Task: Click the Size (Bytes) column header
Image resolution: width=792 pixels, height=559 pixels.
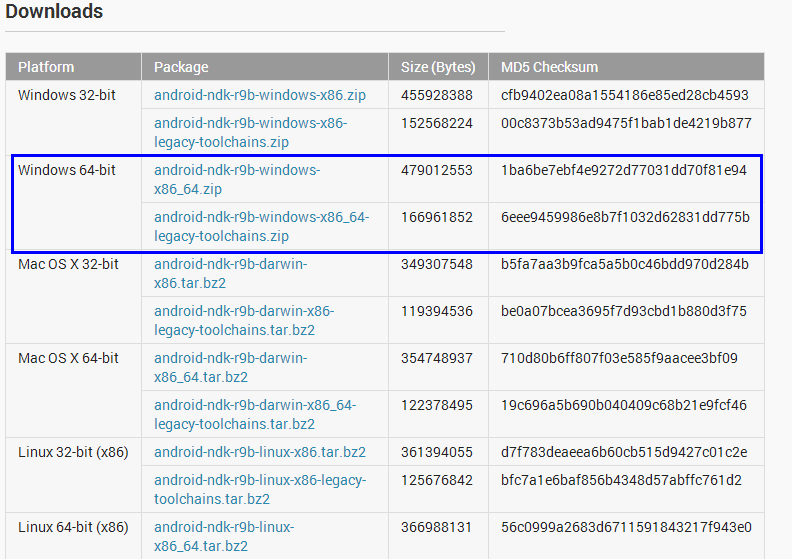Action: click(438, 67)
